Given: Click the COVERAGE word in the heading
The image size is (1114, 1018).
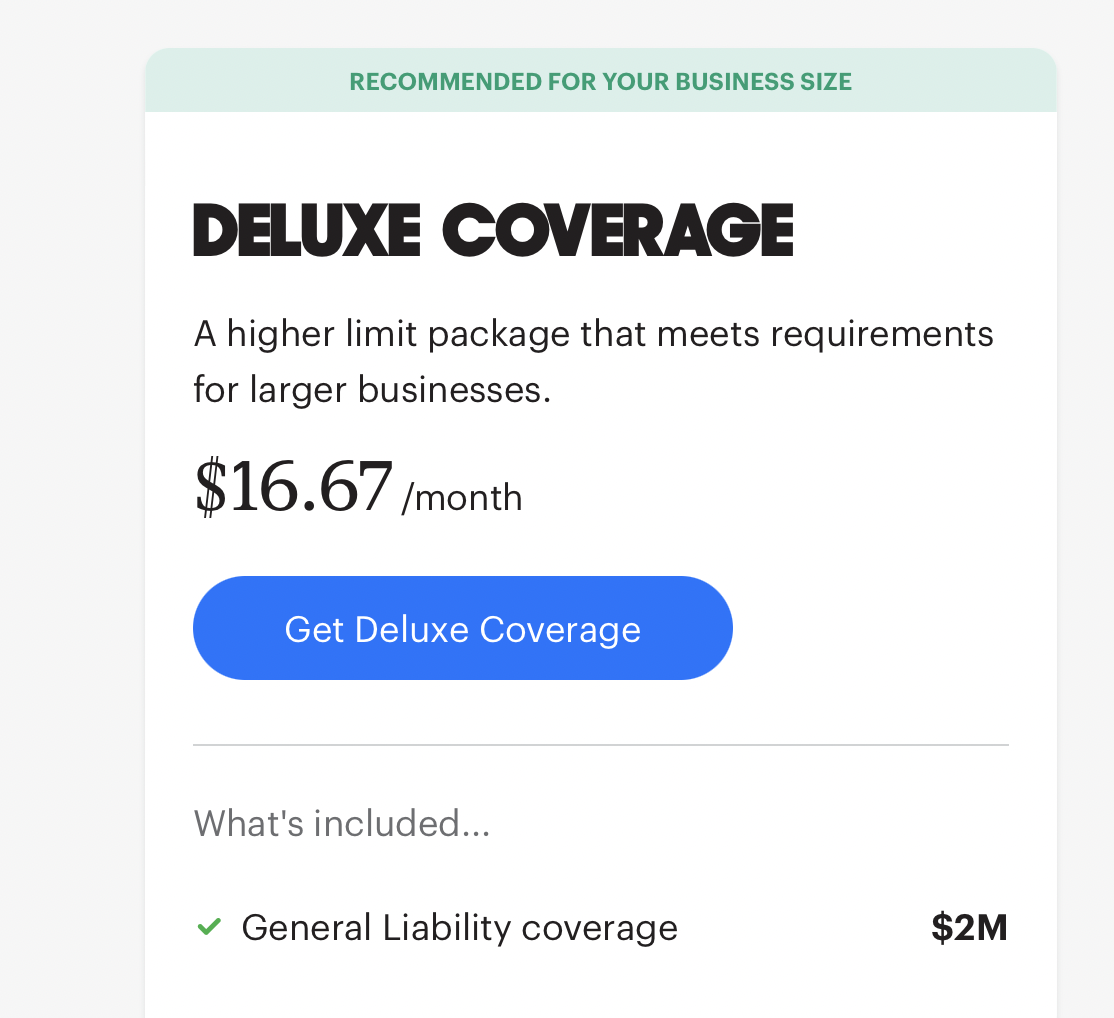Looking at the screenshot, I should [x=617, y=230].
